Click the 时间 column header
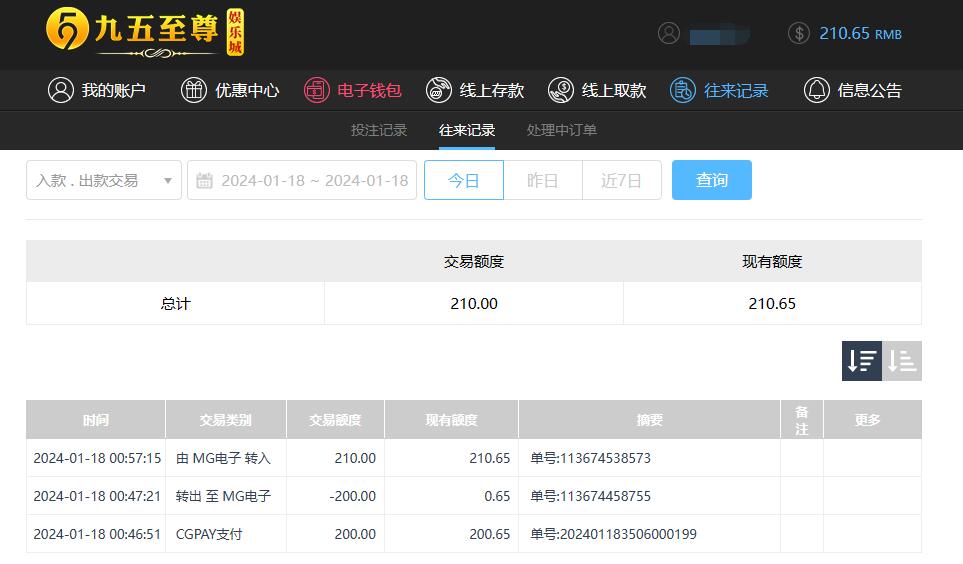 pyautogui.click(x=96, y=420)
